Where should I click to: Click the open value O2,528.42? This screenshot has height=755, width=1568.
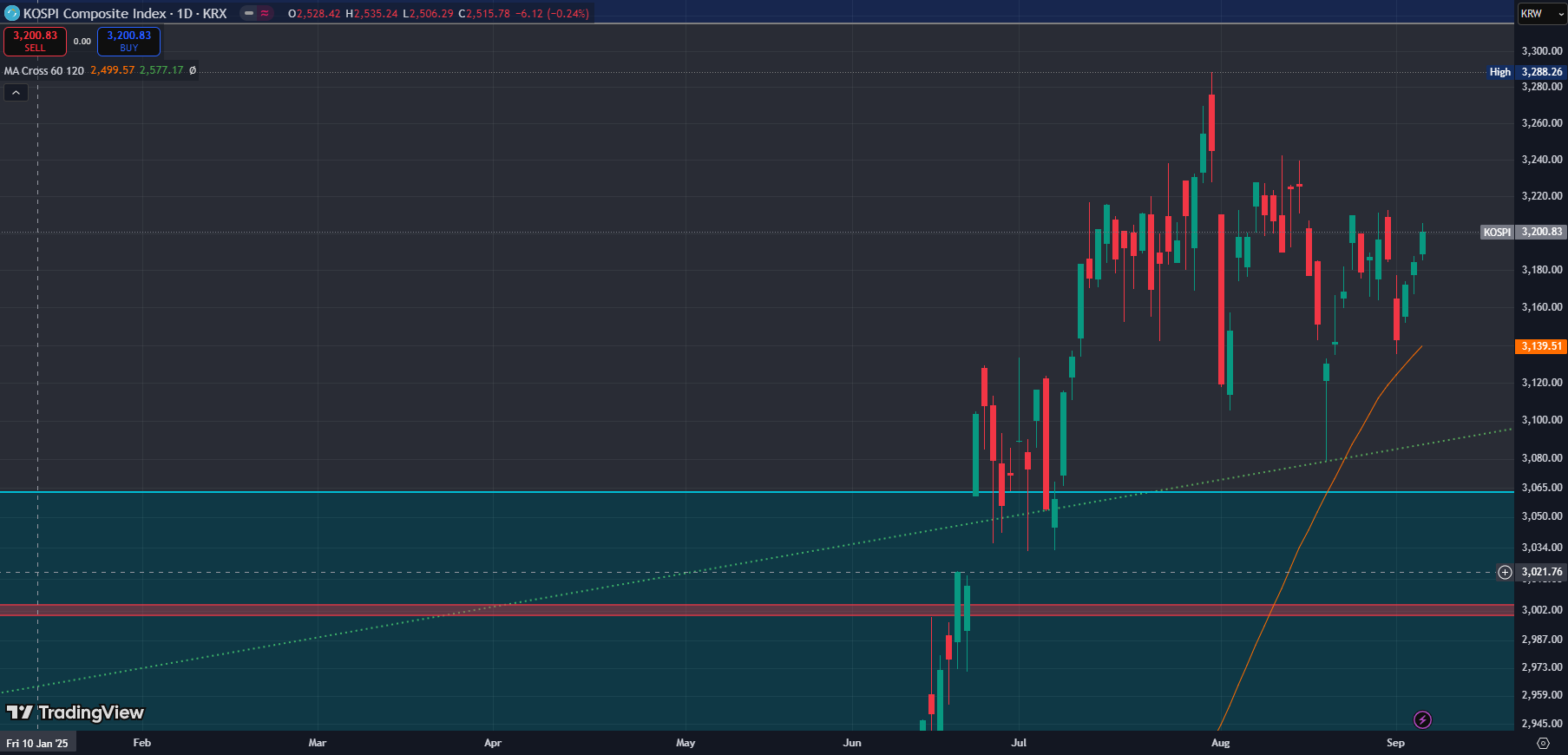pos(314,14)
